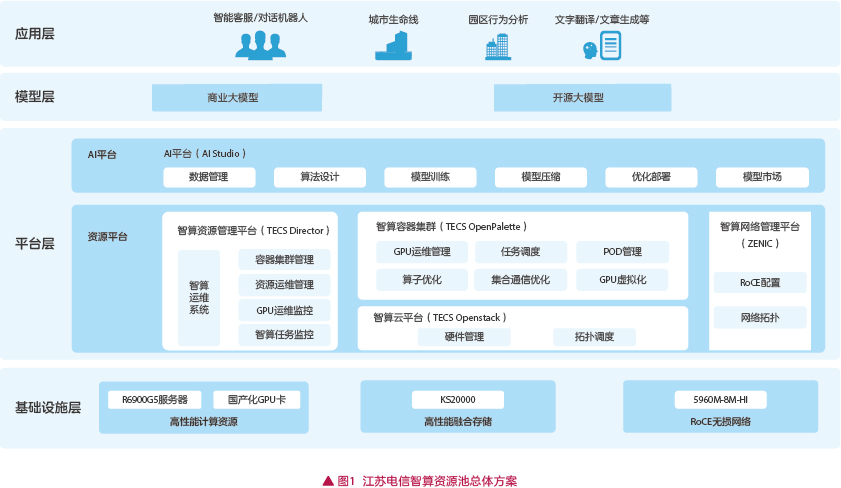Click the （ZENIC）text
This screenshot has height=488, width=841.
coord(760,243)
